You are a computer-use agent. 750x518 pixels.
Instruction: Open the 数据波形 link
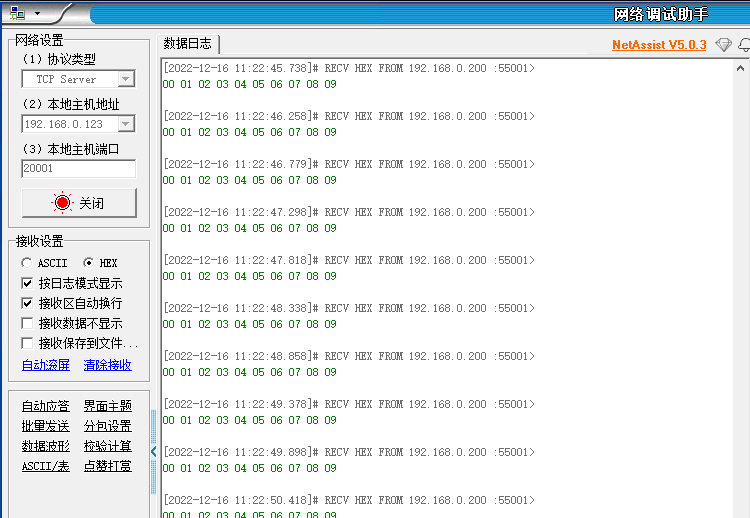point(46,446)
